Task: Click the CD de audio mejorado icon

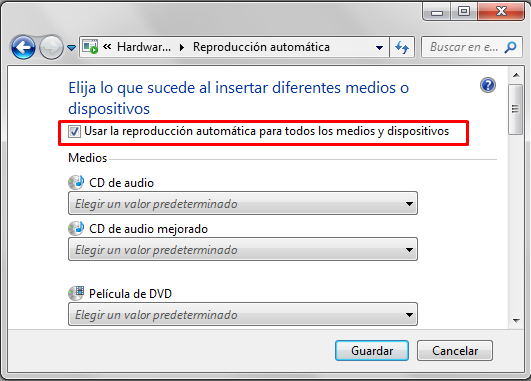Action: pyautogui.click(x=76, y=229)
